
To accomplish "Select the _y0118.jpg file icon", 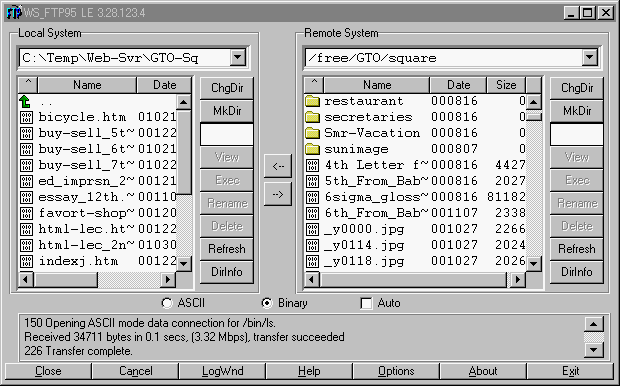I will click(312, 261).
